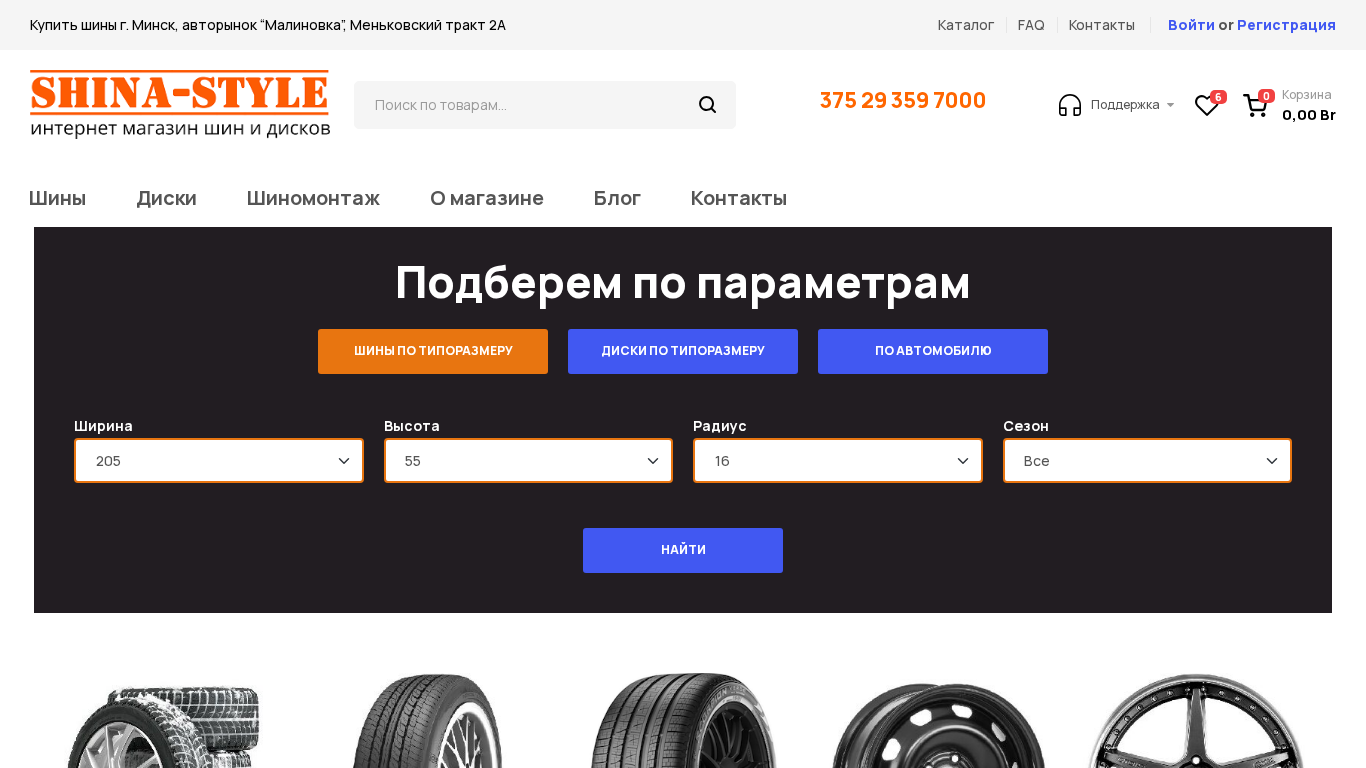Image resolution: width=1366 pixels, height=768 pixels.
Task: Click the Найти button
Action: pyautogui.click(x=683, y=550)
